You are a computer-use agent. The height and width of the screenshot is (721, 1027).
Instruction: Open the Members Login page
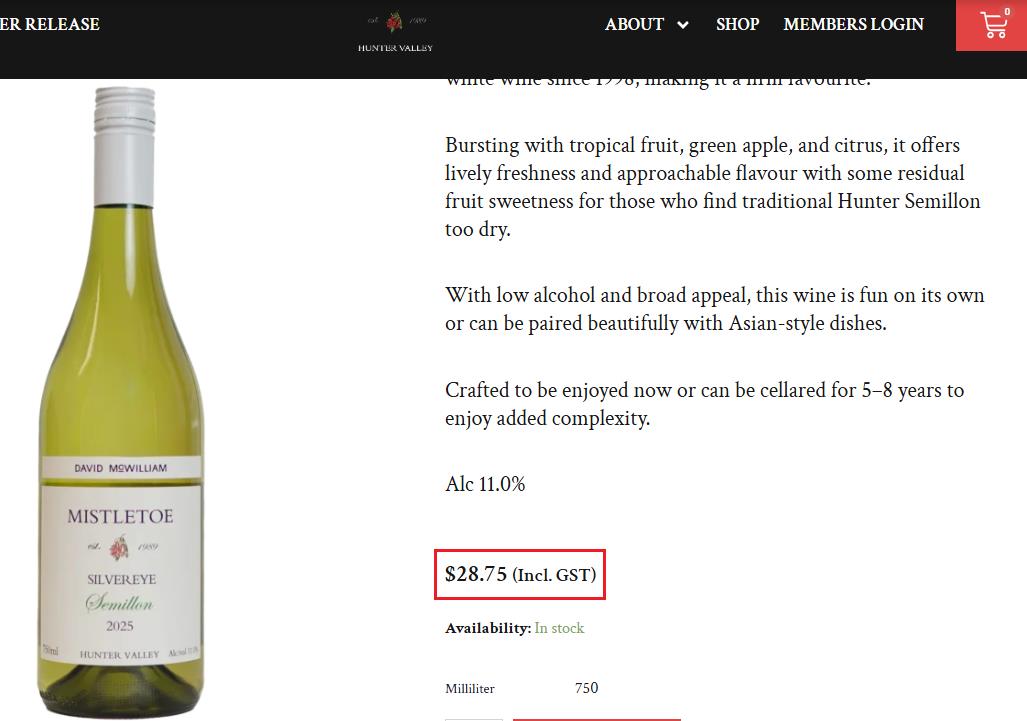click(853, 24)
